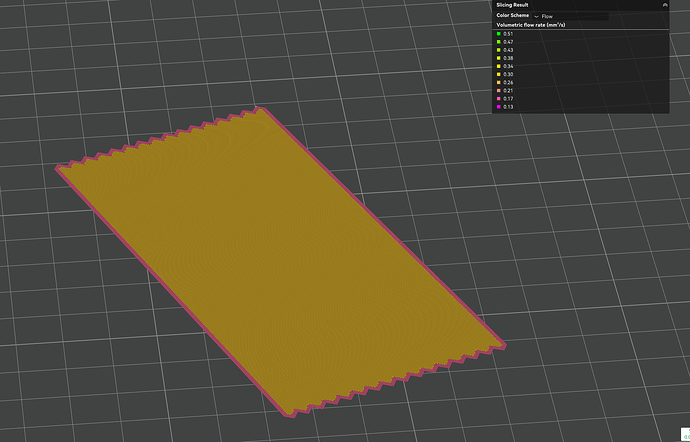Click the sliced yellow infill layer preview
Screen dimensions: 690x442
[282, 260]
